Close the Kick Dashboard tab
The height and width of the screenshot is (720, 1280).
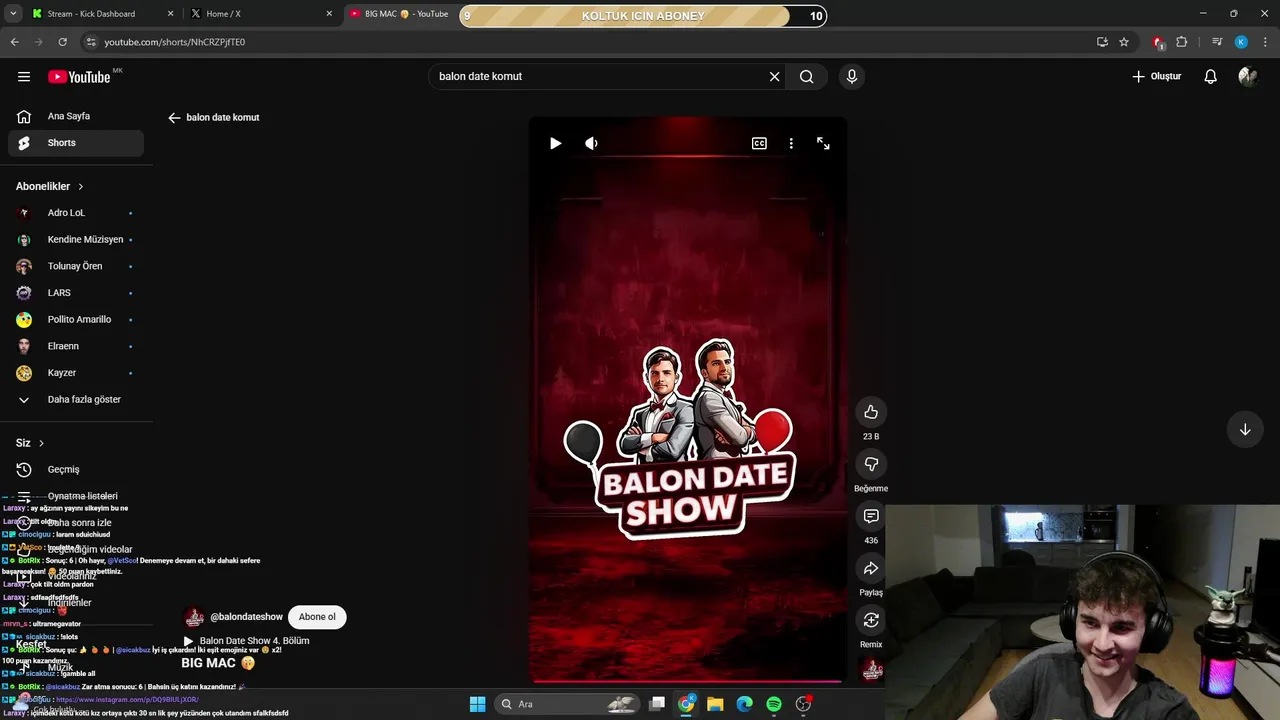click(170, 14)
